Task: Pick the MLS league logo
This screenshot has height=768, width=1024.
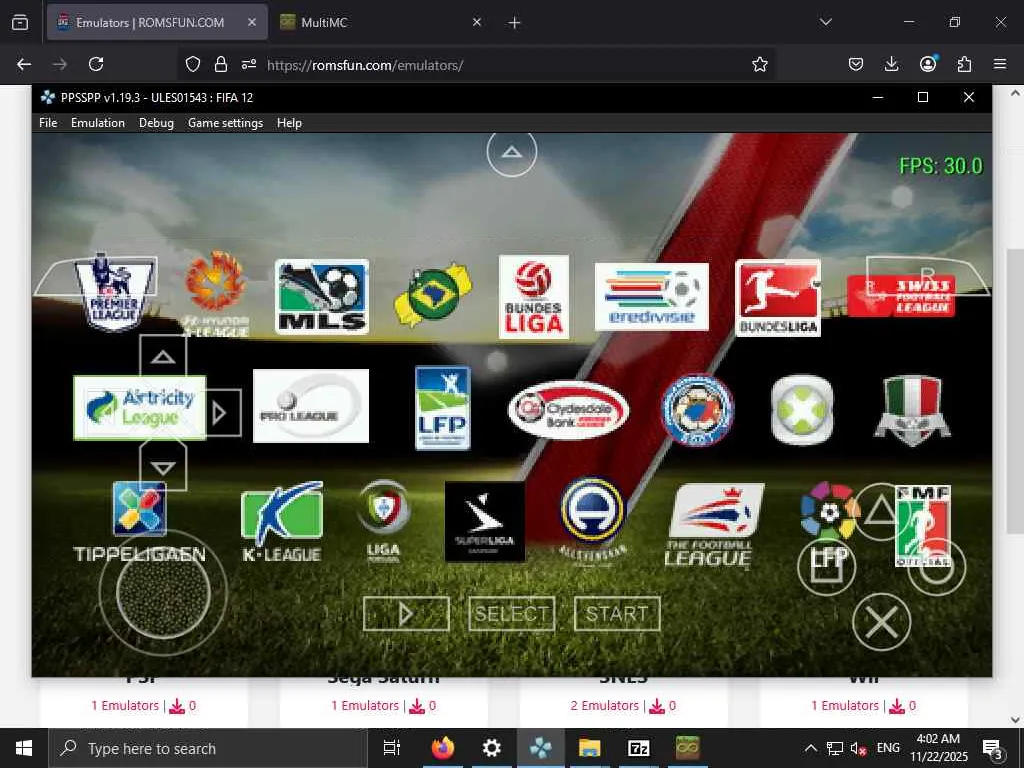Action: (x=322, y=296)
